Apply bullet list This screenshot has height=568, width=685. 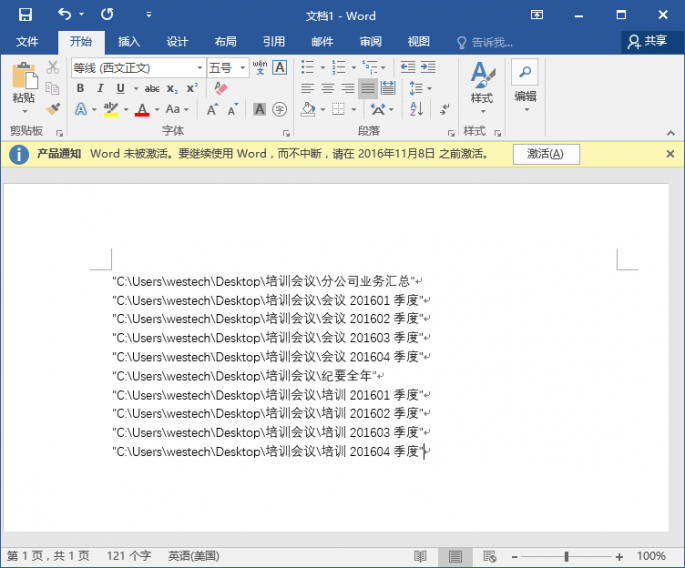[x=308, y=67]
